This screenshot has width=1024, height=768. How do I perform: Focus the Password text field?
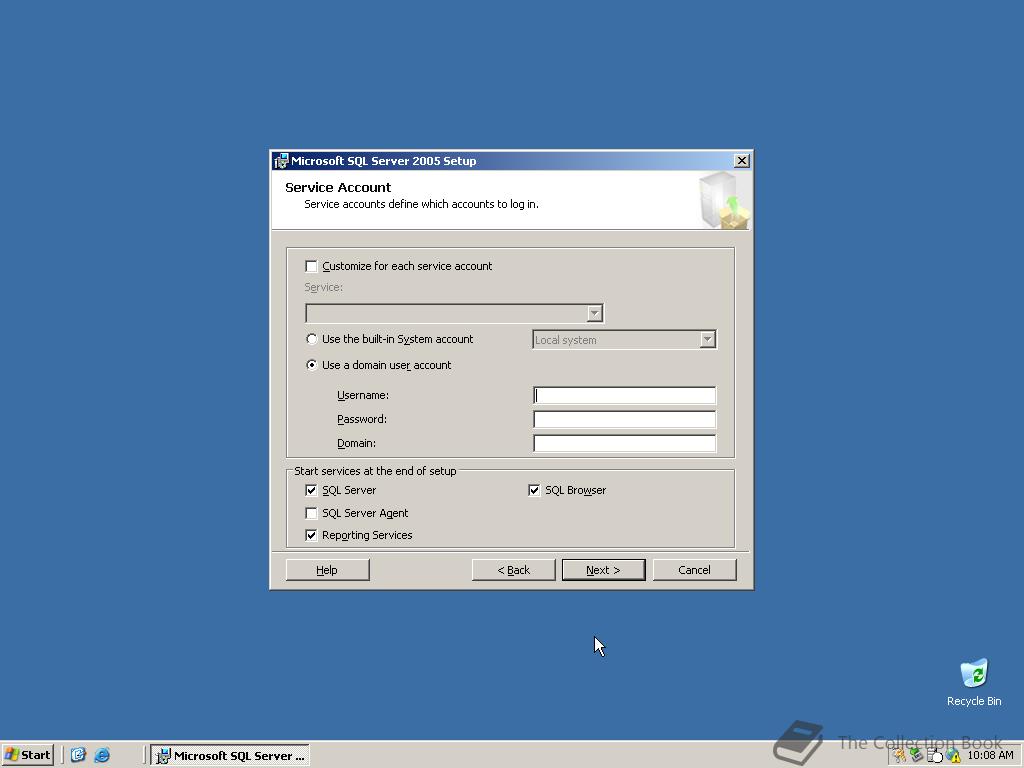pos(624,419)
